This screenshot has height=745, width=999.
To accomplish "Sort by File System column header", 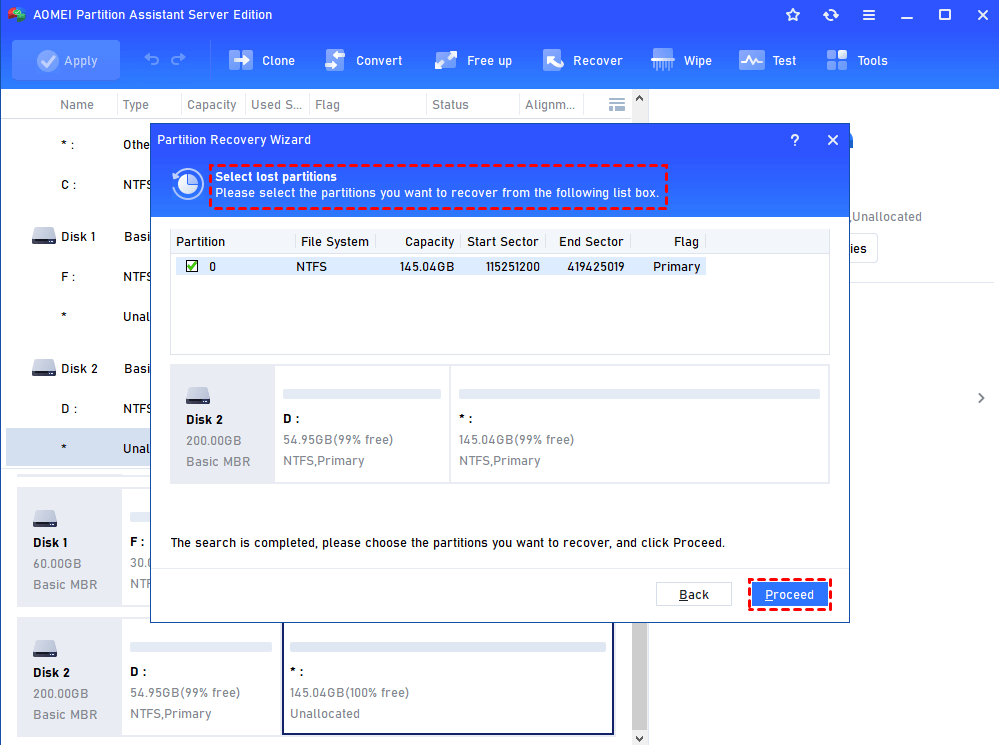I will click(335, 242).
